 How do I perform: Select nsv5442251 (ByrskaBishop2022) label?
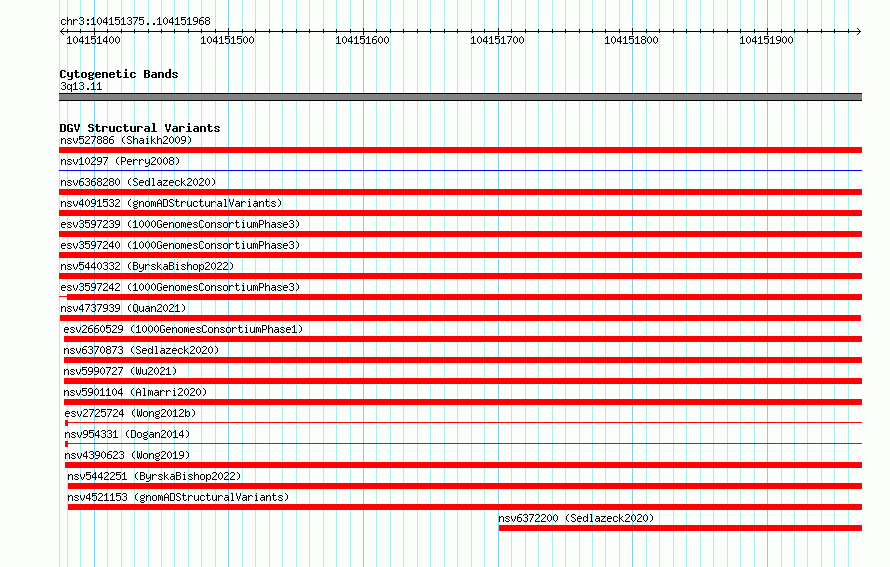click(154, 476)
